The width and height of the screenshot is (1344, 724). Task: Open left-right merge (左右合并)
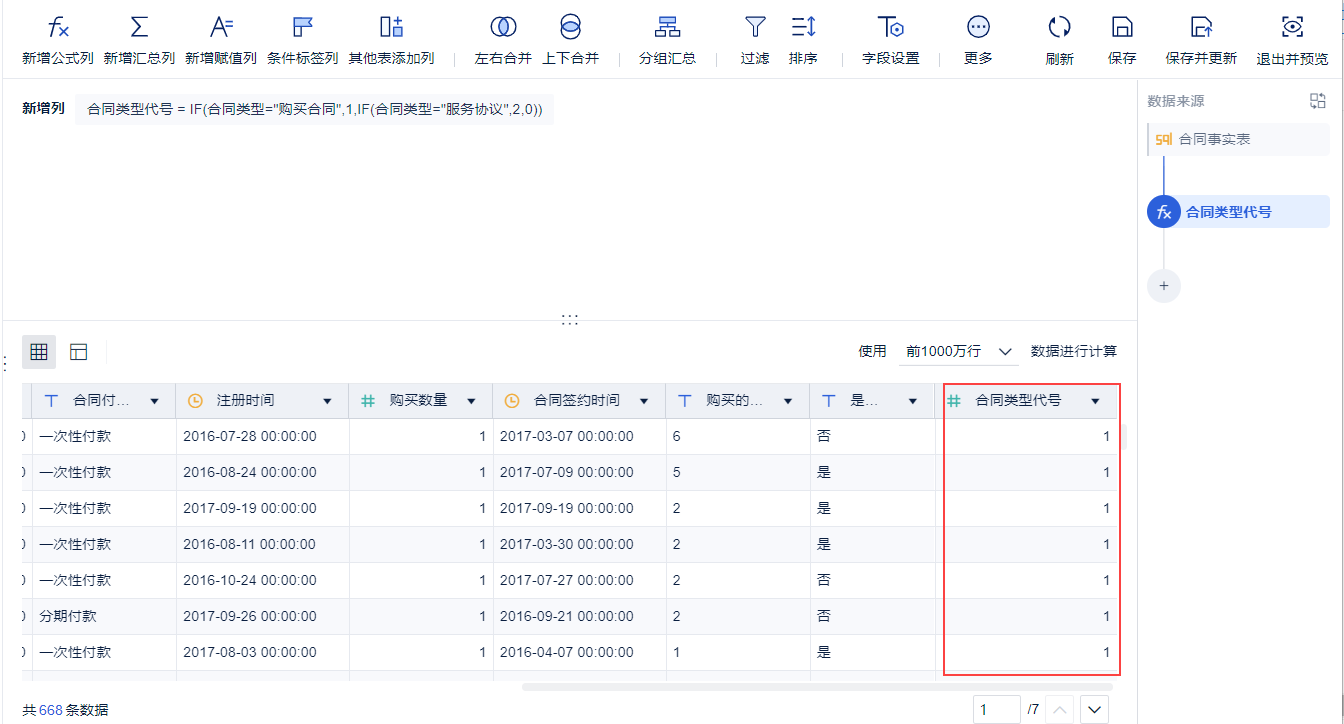pyautogui.click(x=503, y=40)
